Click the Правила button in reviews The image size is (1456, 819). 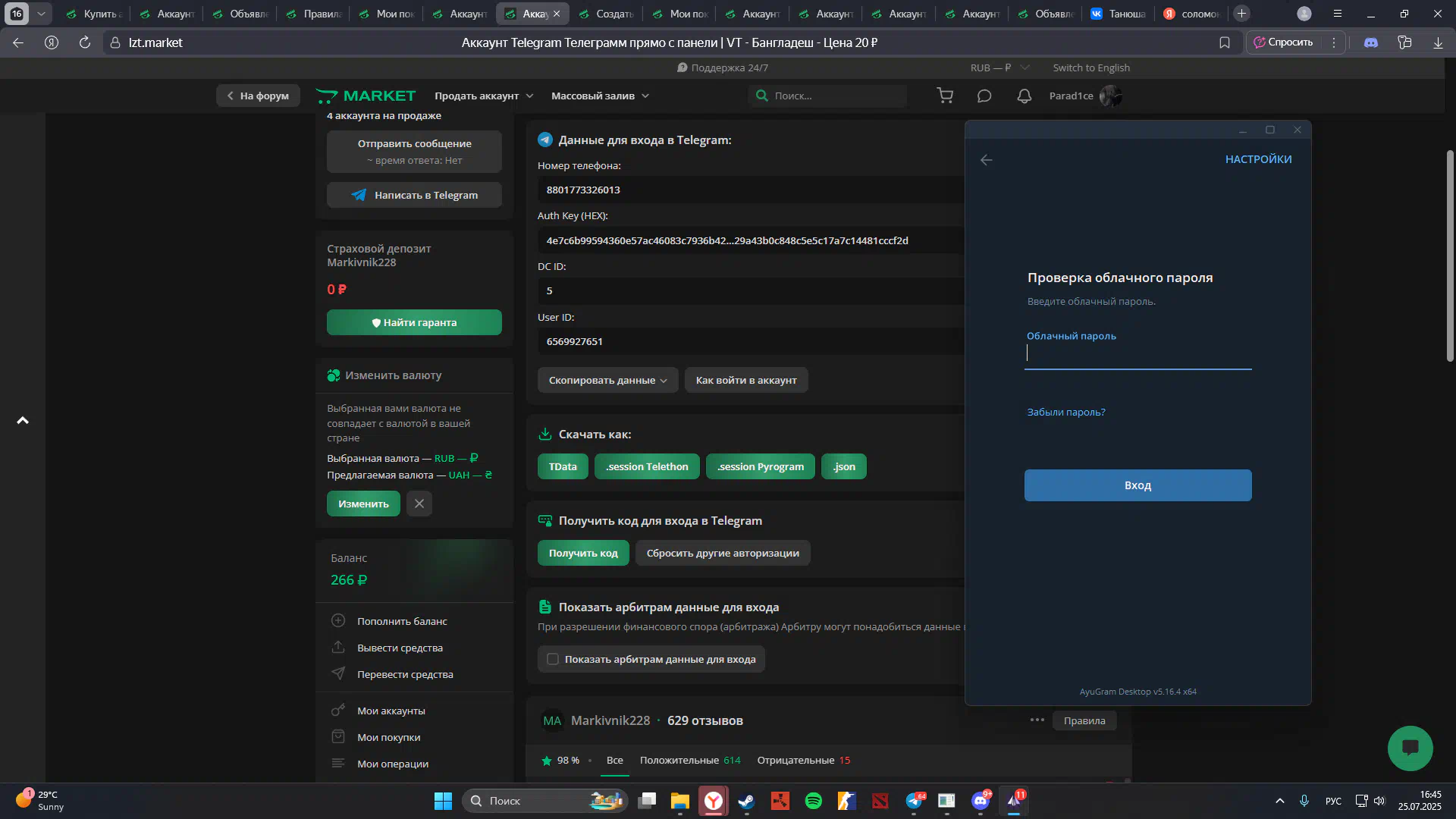[x=1084, y=720]
